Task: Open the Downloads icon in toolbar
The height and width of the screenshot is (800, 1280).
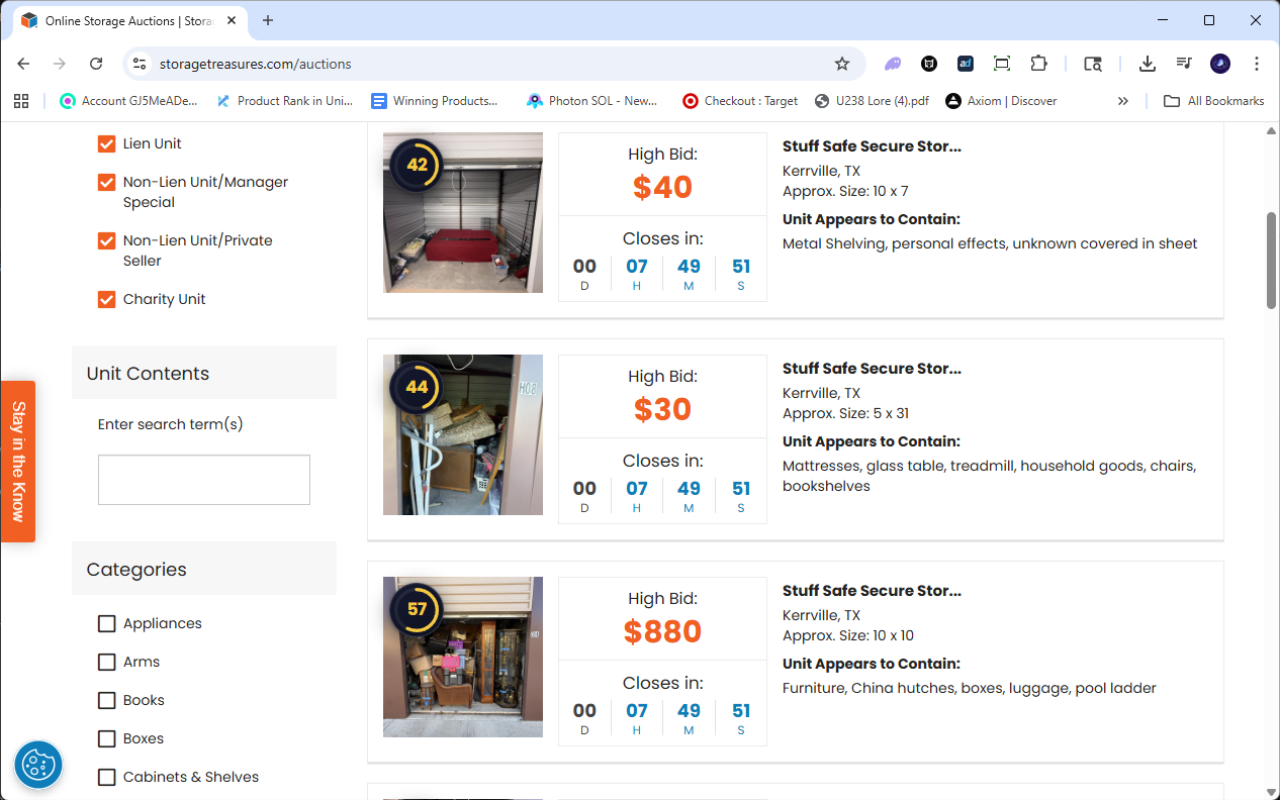Action: click(x=1147, y=63)
